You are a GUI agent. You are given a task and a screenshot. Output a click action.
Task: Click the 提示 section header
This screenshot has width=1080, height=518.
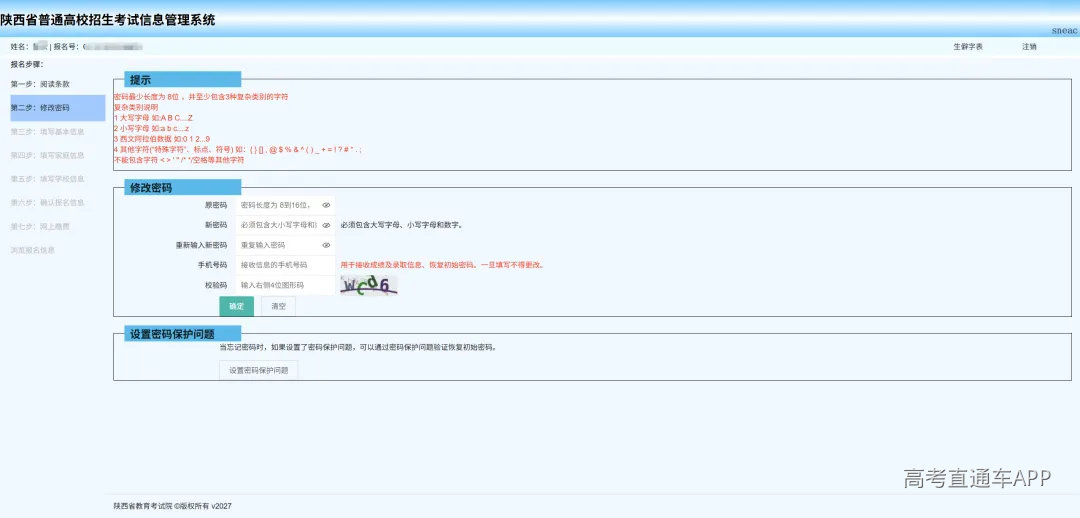click(x=183, y=79)
